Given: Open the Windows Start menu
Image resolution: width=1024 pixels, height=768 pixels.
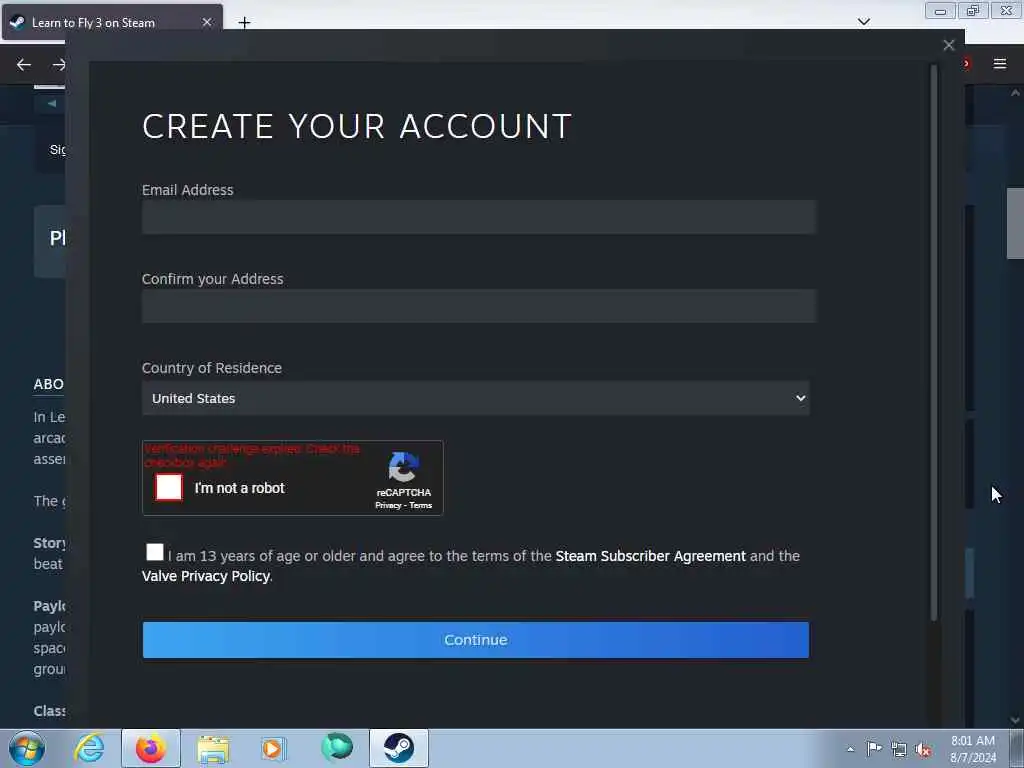Looking at the screenshot, I should [27, 748].
